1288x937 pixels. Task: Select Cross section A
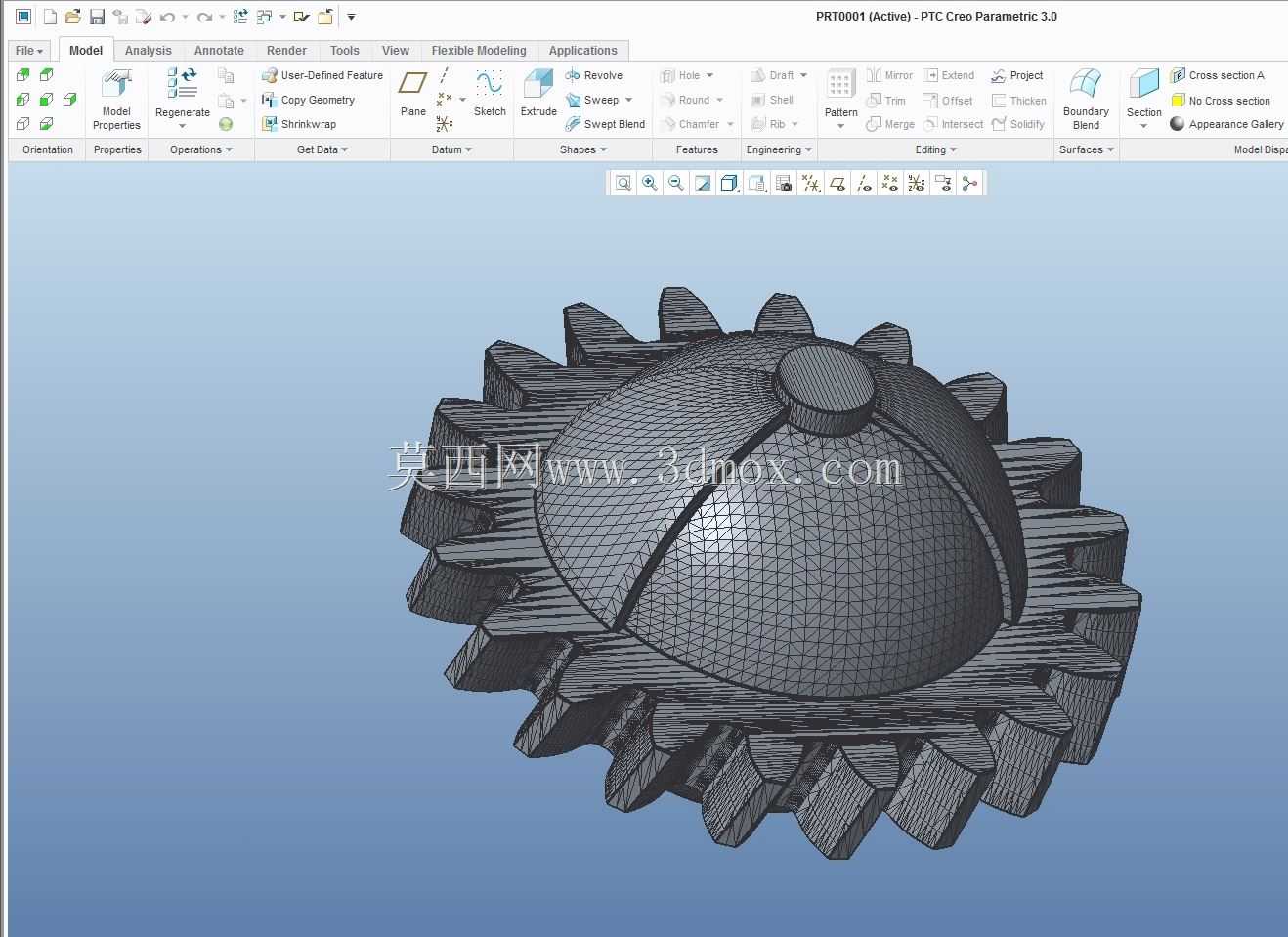click(1218, 75)
